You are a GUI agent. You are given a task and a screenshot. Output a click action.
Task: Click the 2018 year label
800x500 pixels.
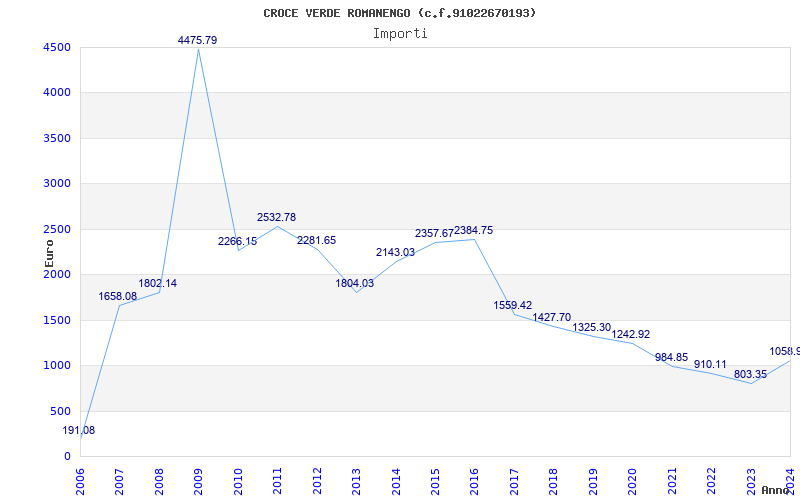[x=554, y=481]
